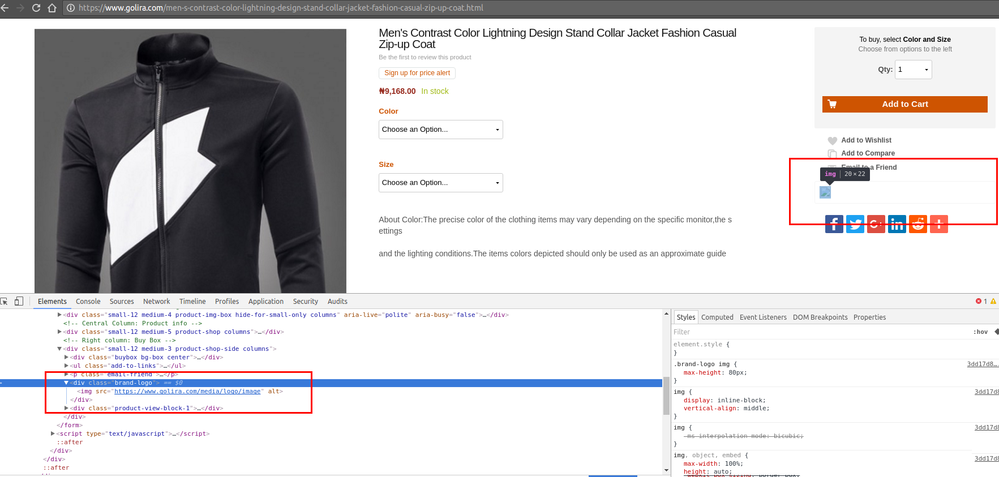Open stylesheet link for .brand-logo img rule
Viewport: 999px width, 477px height.
(x=982, y=364)
